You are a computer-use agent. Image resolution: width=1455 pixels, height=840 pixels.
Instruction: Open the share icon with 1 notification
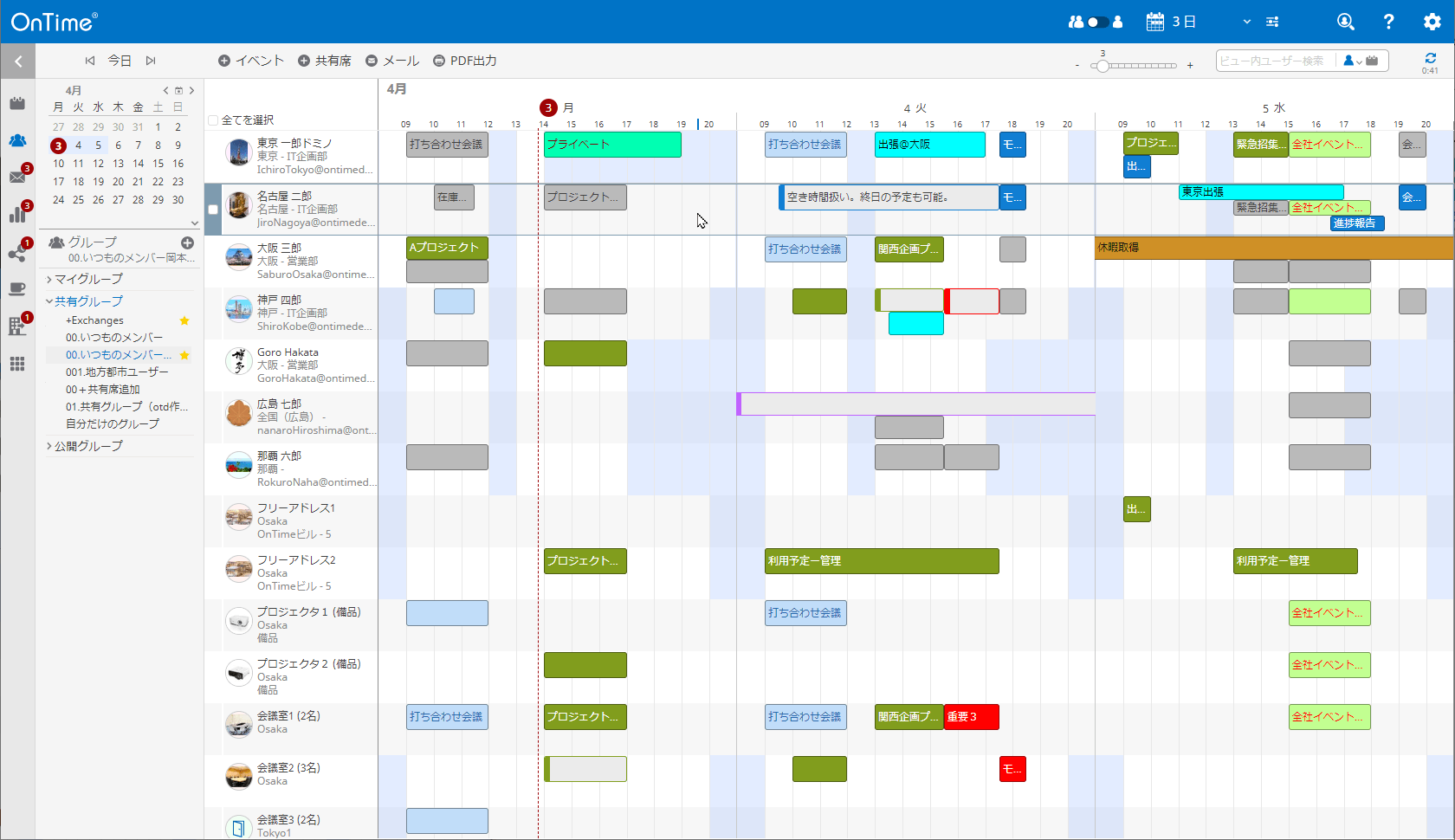pyautogui.click(x=17, y=255)
